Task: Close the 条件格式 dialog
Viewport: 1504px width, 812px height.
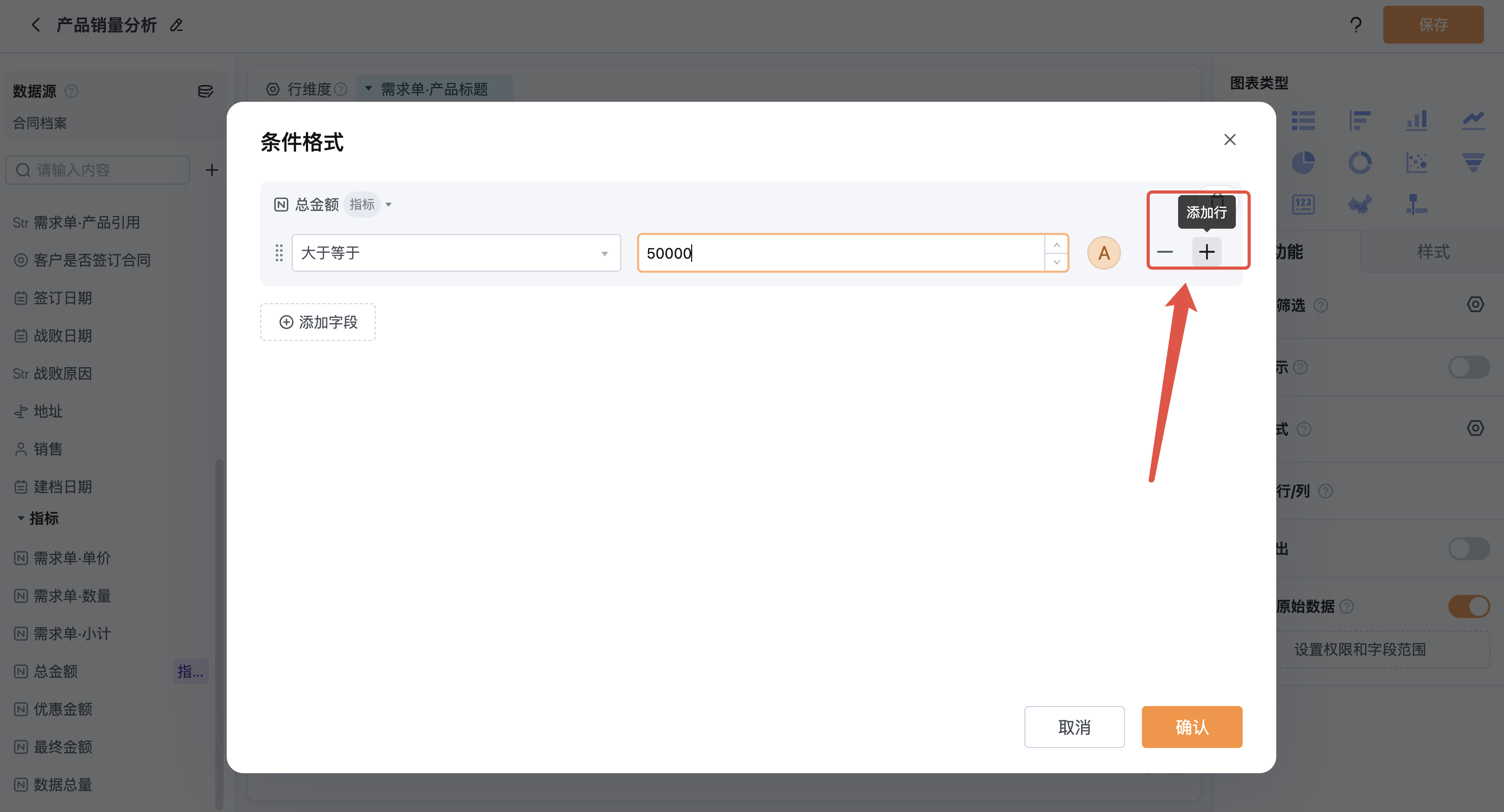Action: [1230, 140]
